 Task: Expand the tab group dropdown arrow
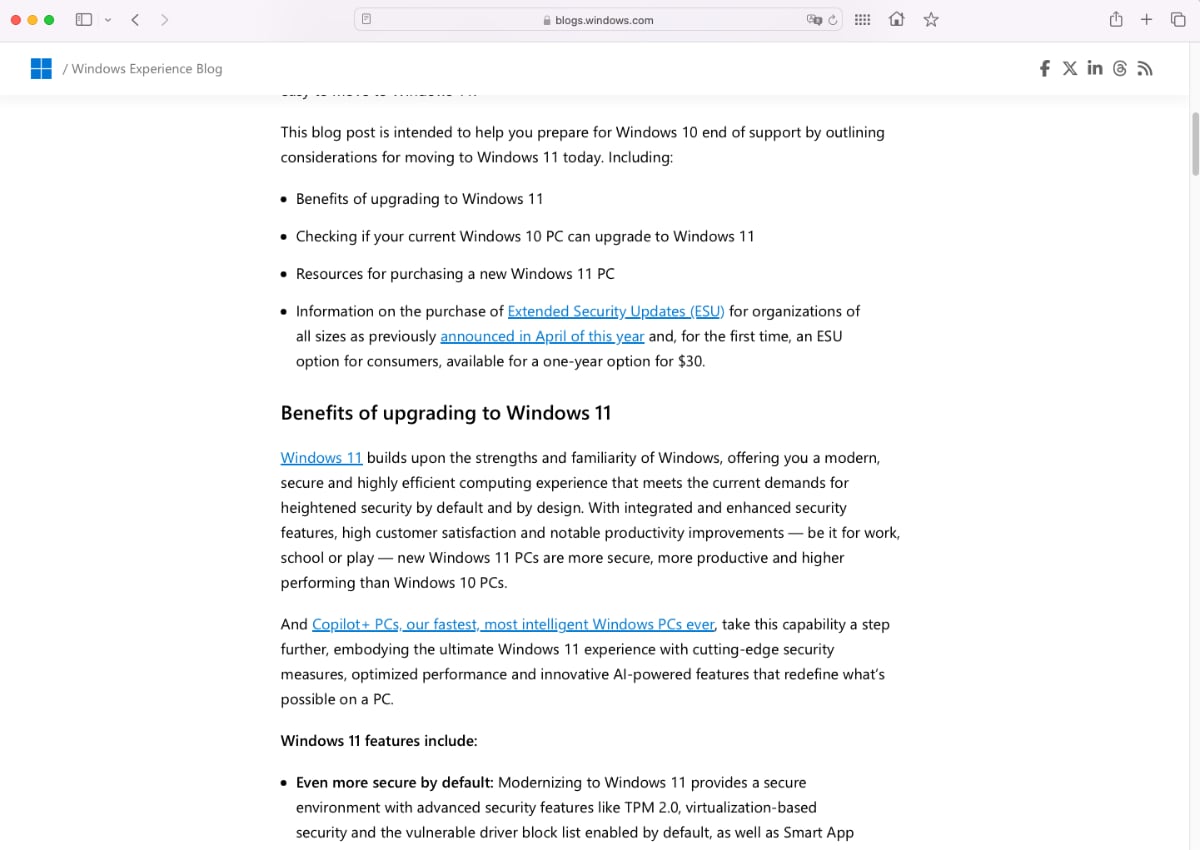coord(108,20)
